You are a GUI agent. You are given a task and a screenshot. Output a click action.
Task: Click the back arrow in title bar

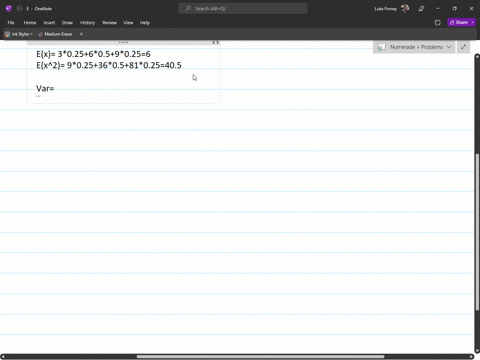point(19,9)
